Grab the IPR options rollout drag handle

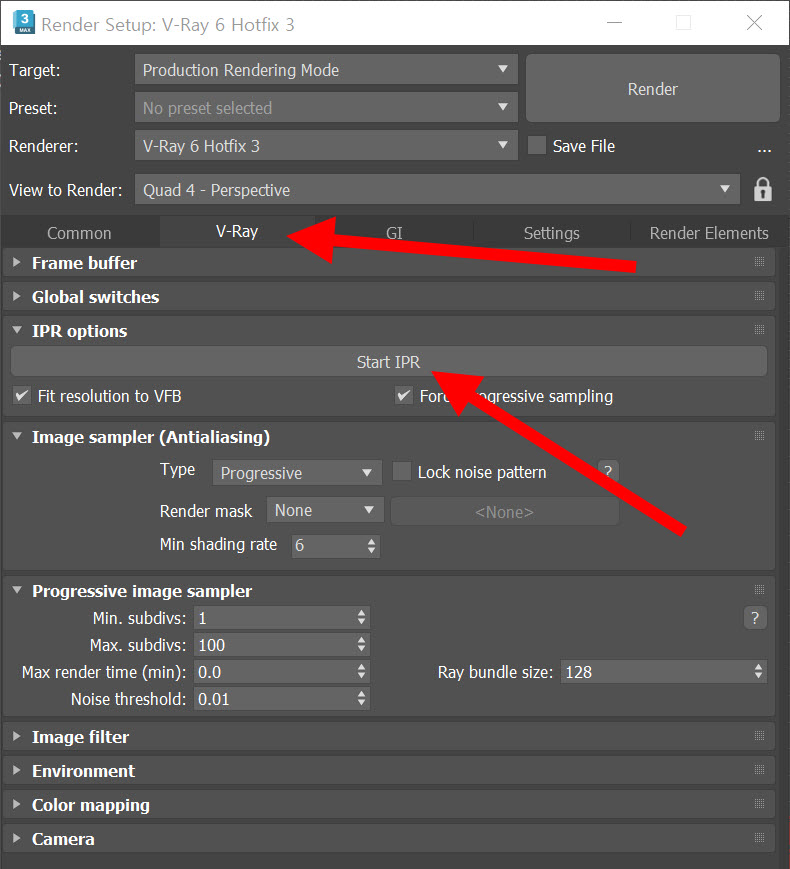(x=760, y=330)
